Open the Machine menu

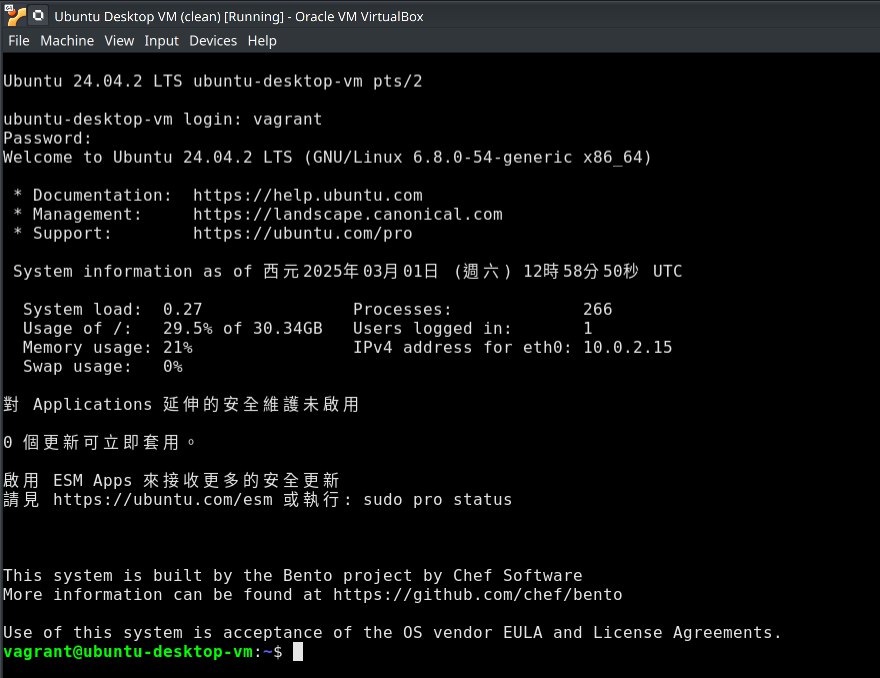pos(67,41)
